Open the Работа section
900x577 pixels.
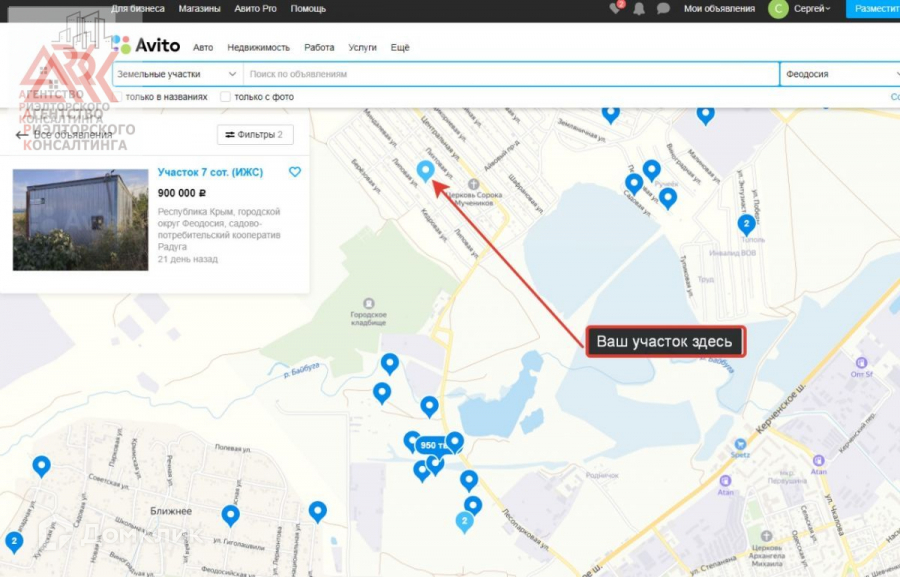[x=319, y=48]
